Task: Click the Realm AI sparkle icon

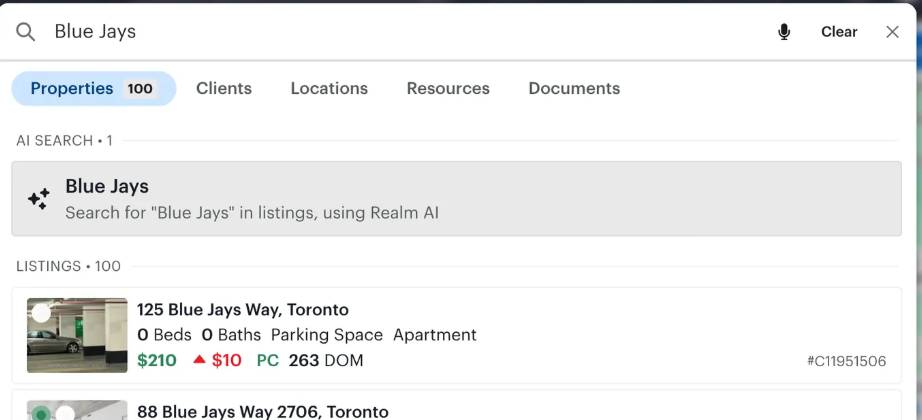Action: (39, 199)
